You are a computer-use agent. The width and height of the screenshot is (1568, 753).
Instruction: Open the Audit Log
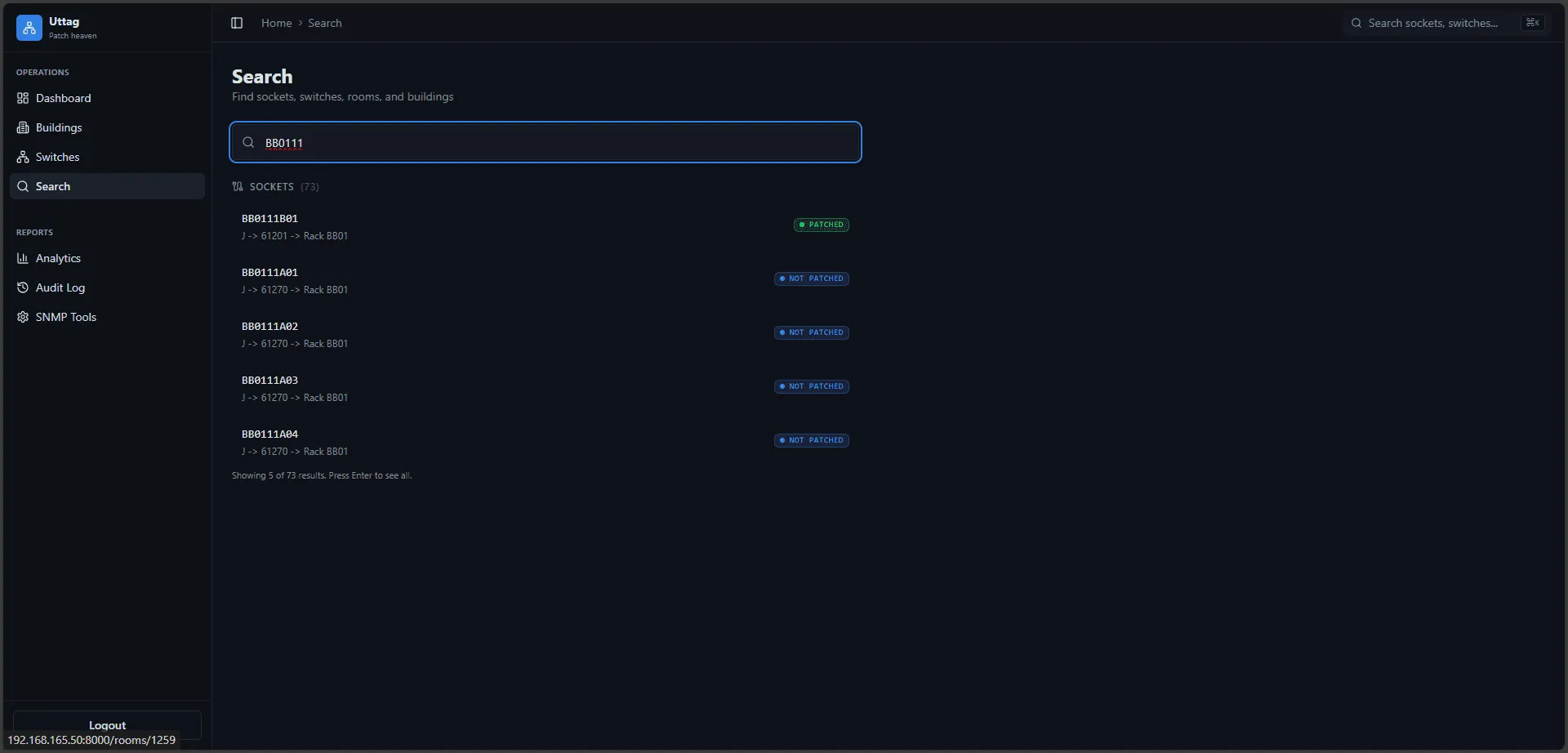[x=107, y=287]
